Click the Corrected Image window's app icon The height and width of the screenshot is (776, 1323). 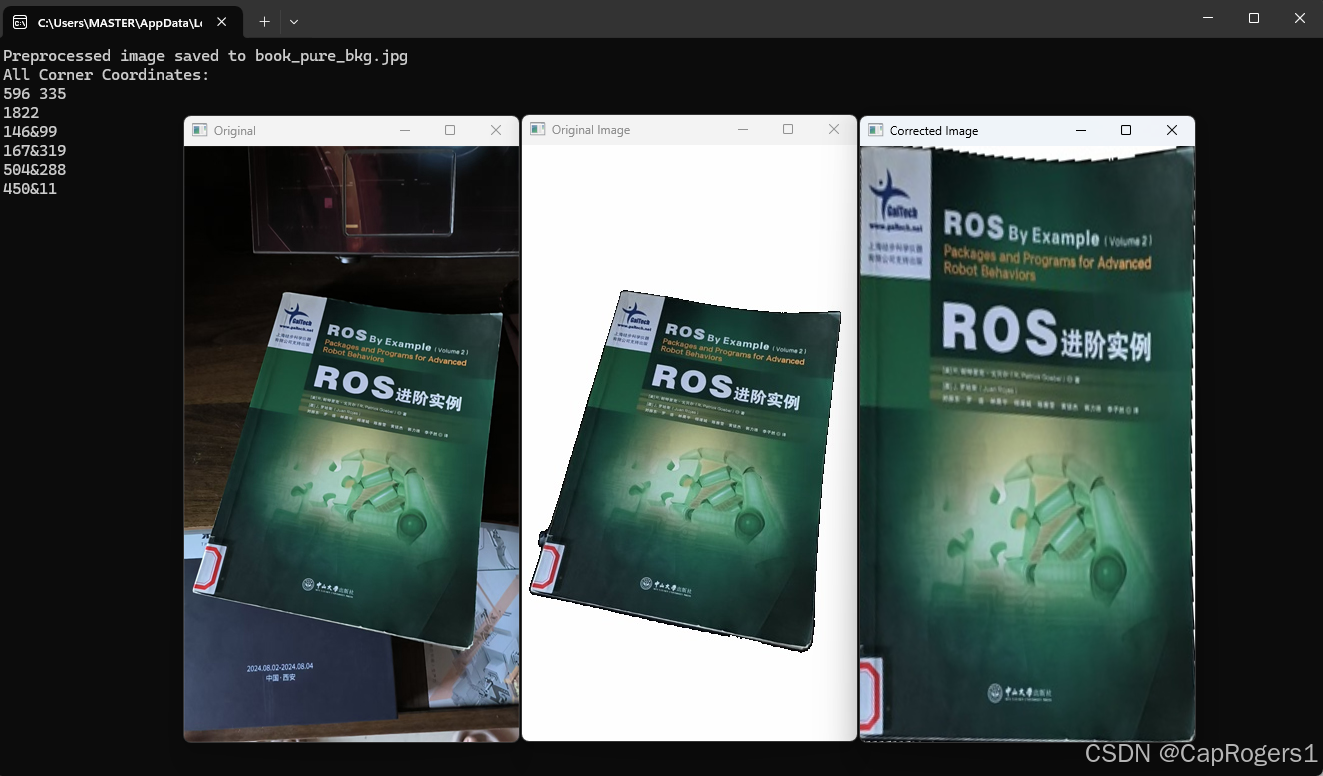pos(875,130)
